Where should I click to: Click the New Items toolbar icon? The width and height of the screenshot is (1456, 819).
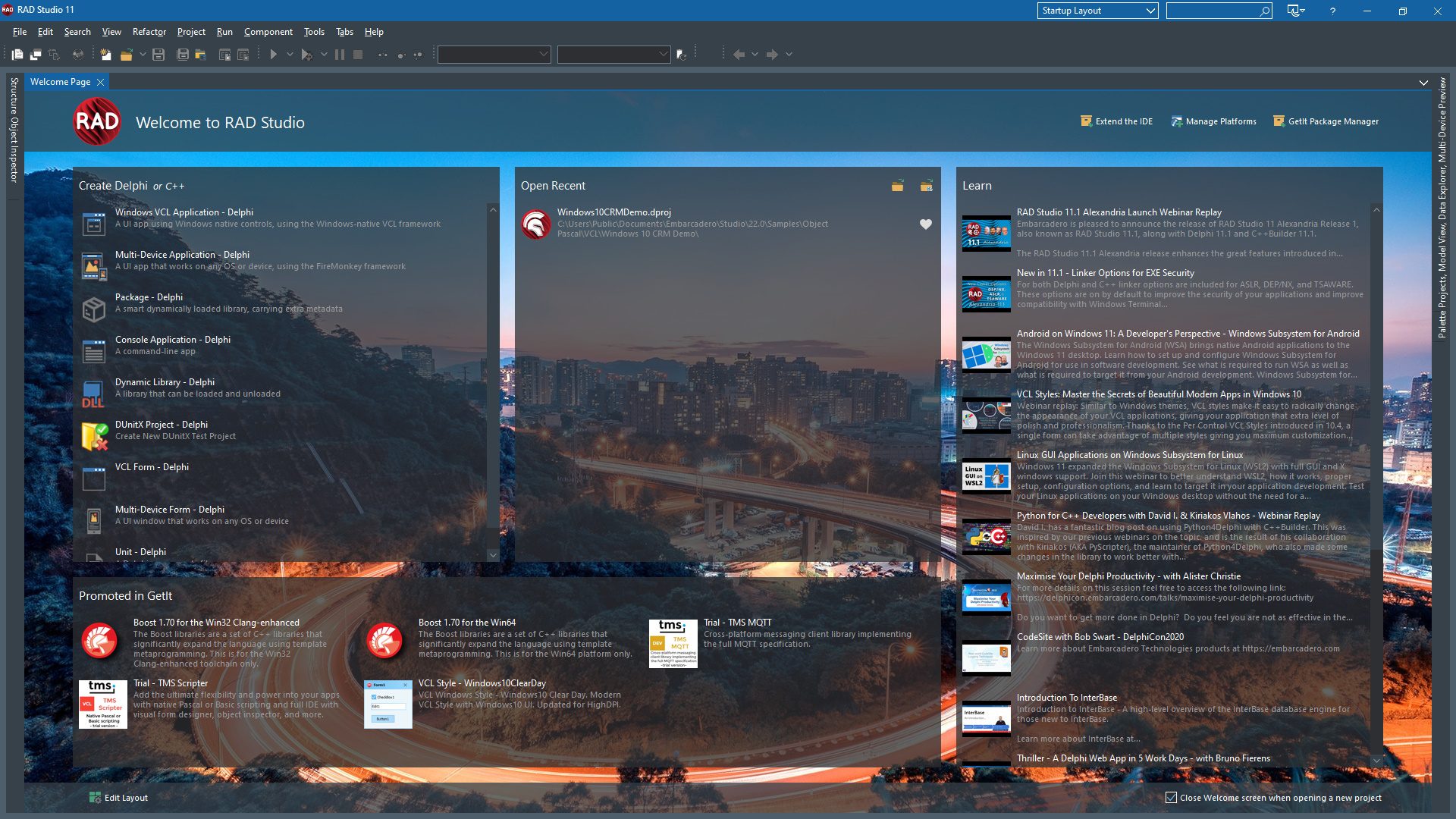click(105, 55)
